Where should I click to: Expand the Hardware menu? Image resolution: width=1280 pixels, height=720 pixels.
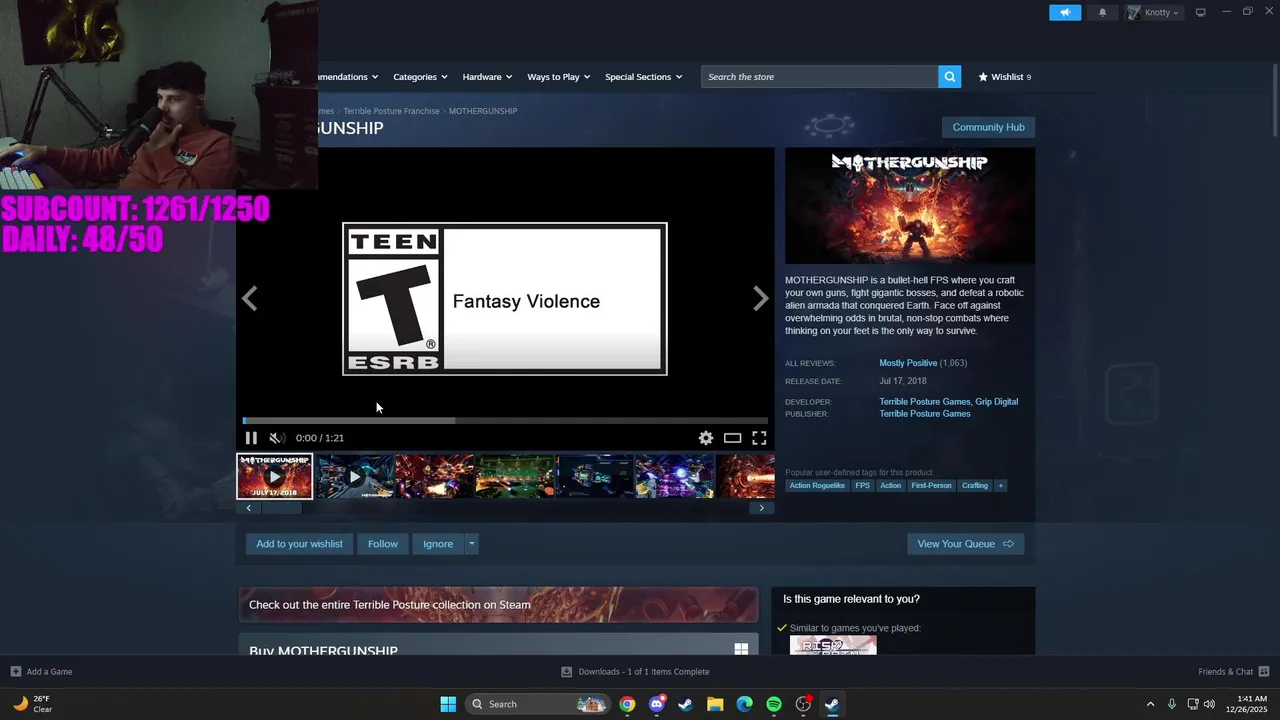(487, 76)
